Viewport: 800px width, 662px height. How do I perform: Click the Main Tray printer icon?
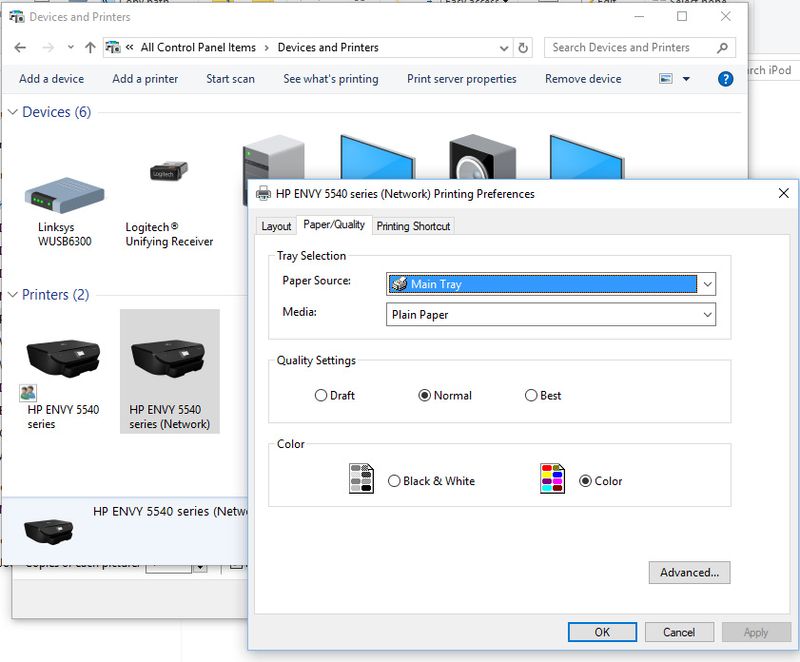[x=399, y=284]
